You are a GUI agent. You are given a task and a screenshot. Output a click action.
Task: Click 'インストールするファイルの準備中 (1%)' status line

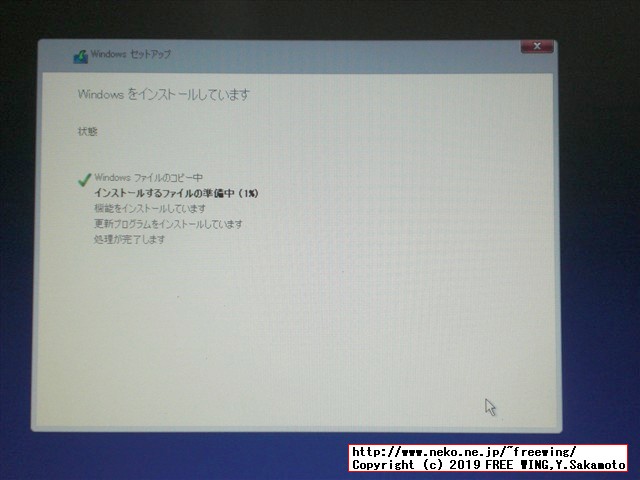coord(176,193)
